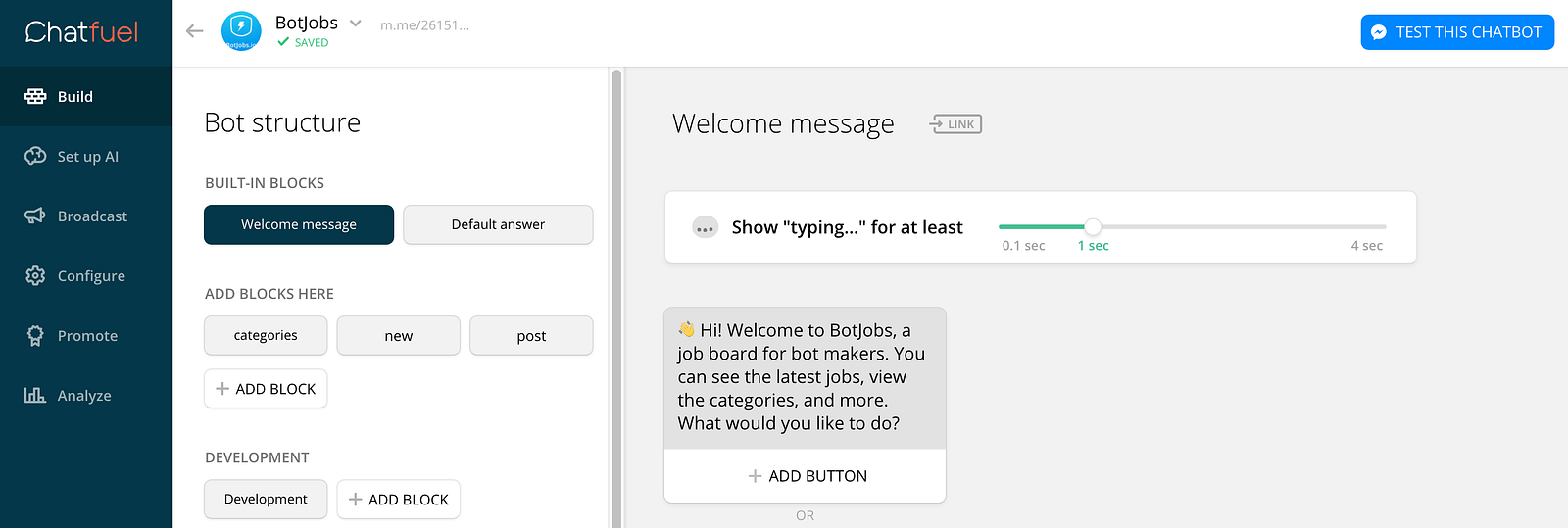This screenshot has height=528, width=1568.
Task: Open the categories block
Action: point(266,335)
